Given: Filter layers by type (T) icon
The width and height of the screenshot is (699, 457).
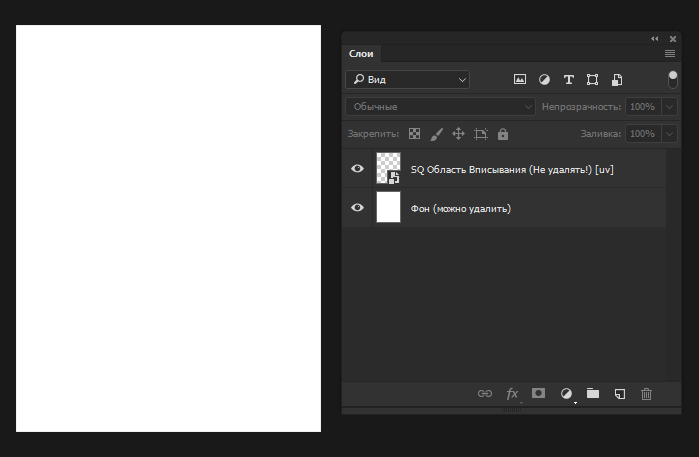Looking at the screenshot, I should (x=568, y=79).
